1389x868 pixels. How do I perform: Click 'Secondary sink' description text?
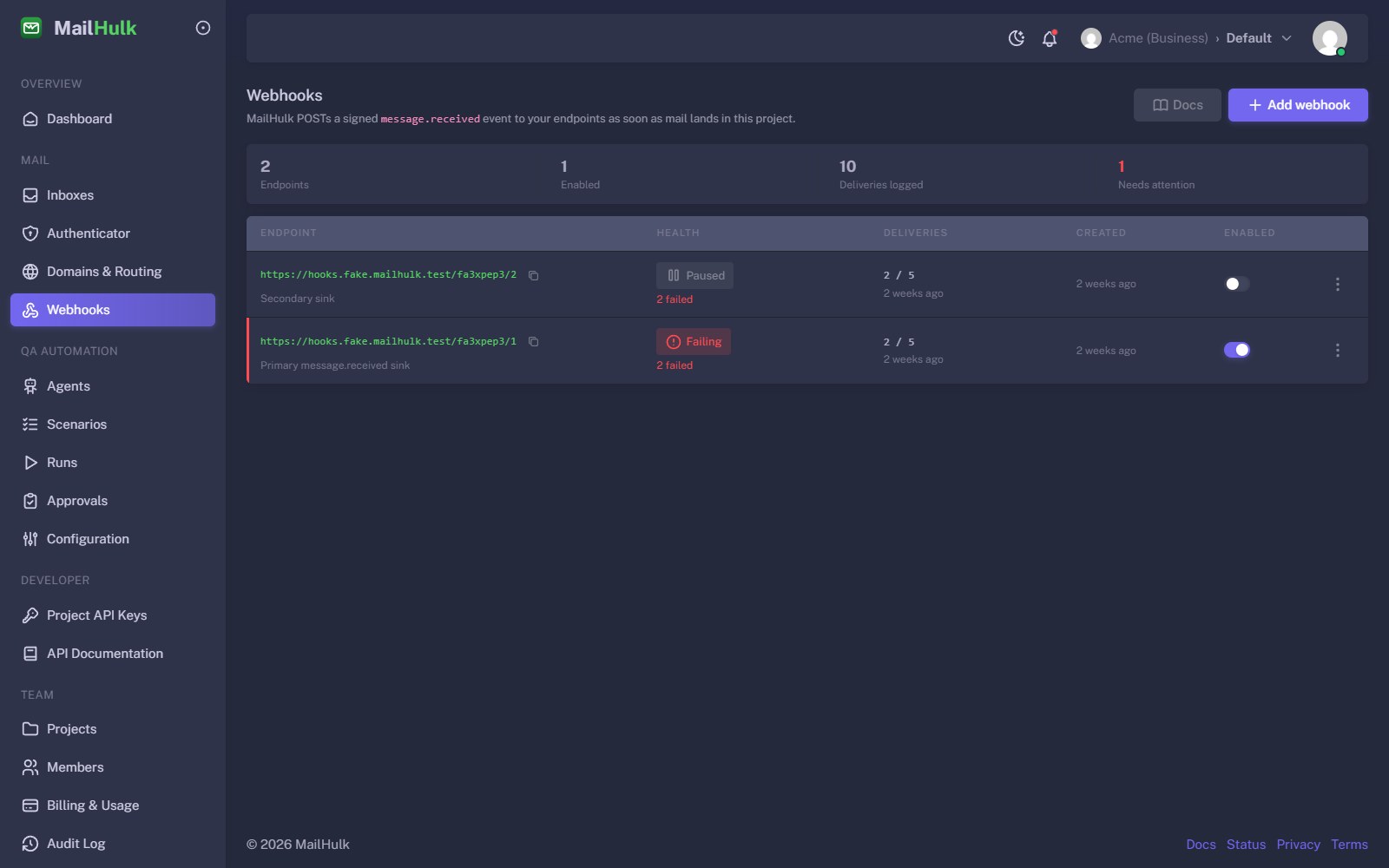(x=297, y=299)
